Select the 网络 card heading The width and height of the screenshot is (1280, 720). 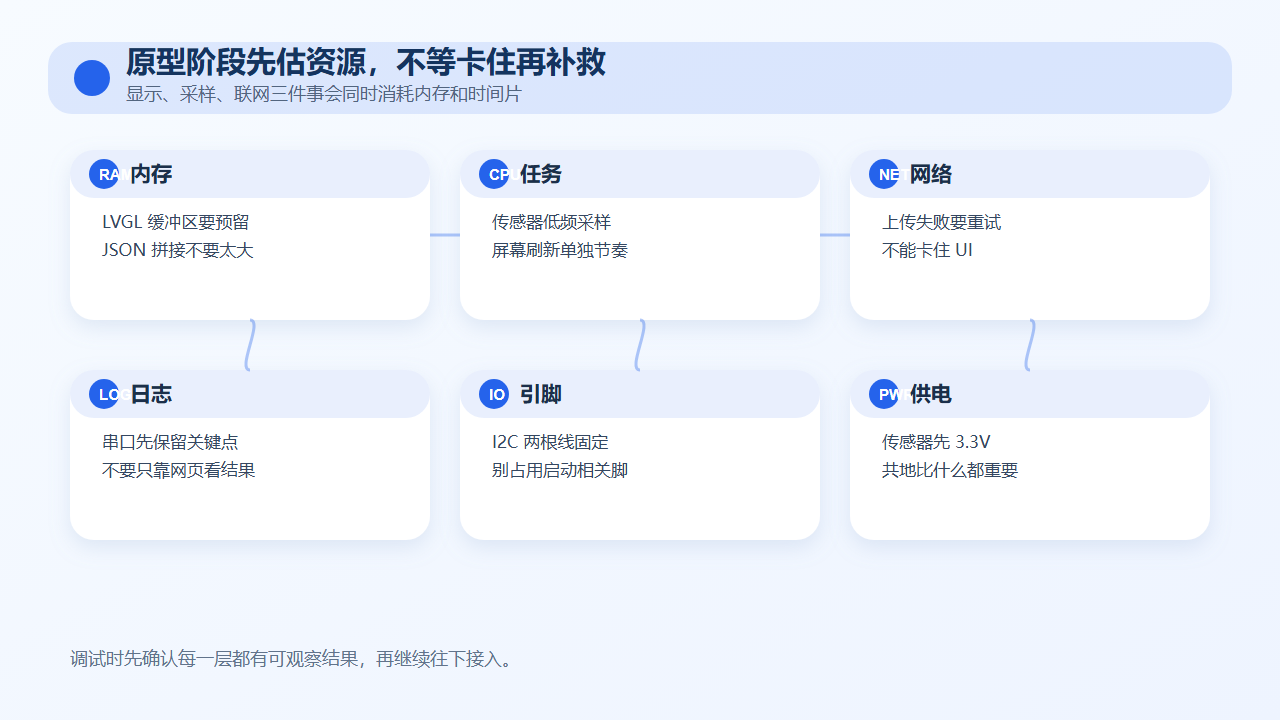pyautogui.click(x=931, y=174)
